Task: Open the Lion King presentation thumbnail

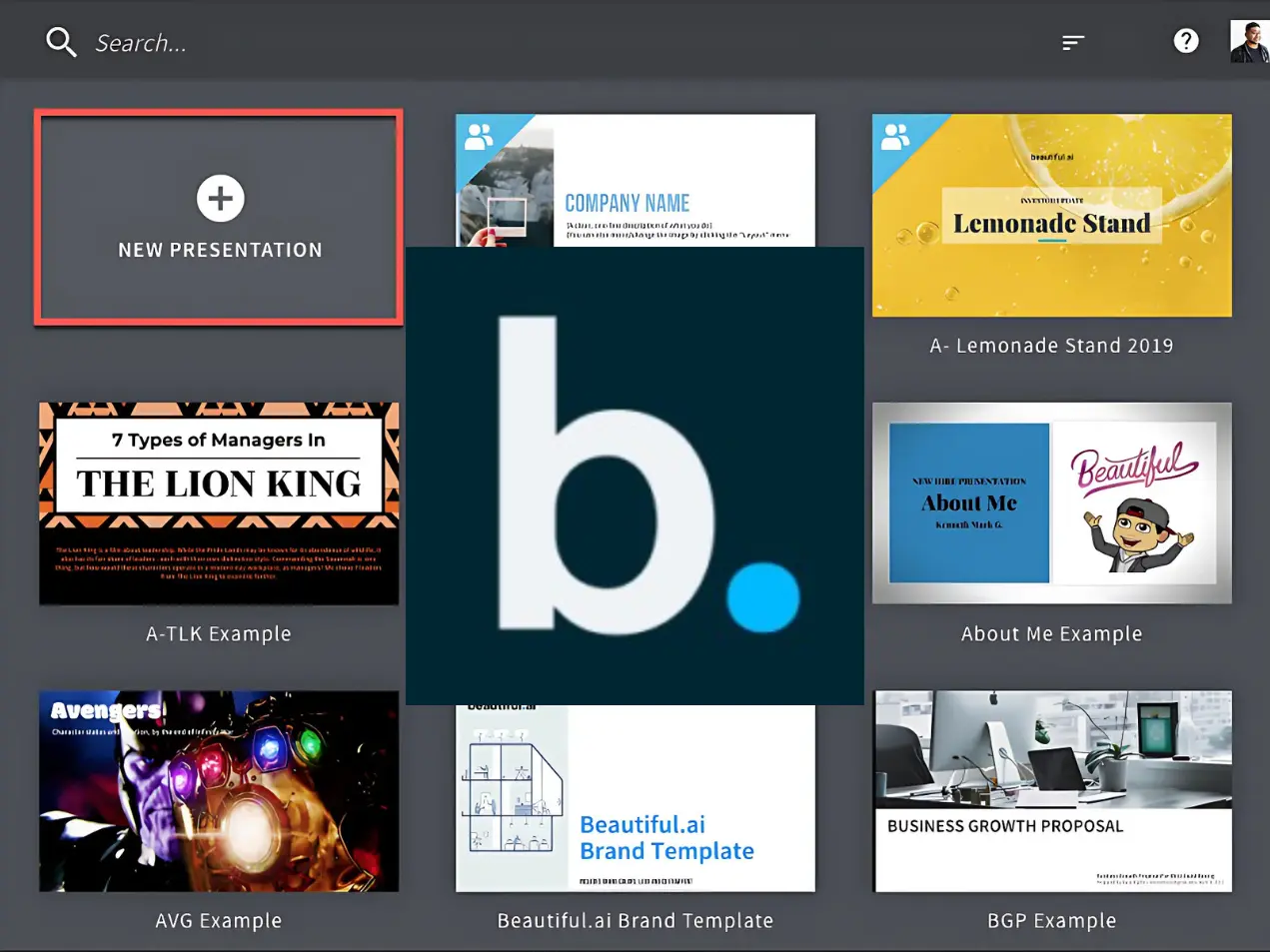Action: coord(219,503)
